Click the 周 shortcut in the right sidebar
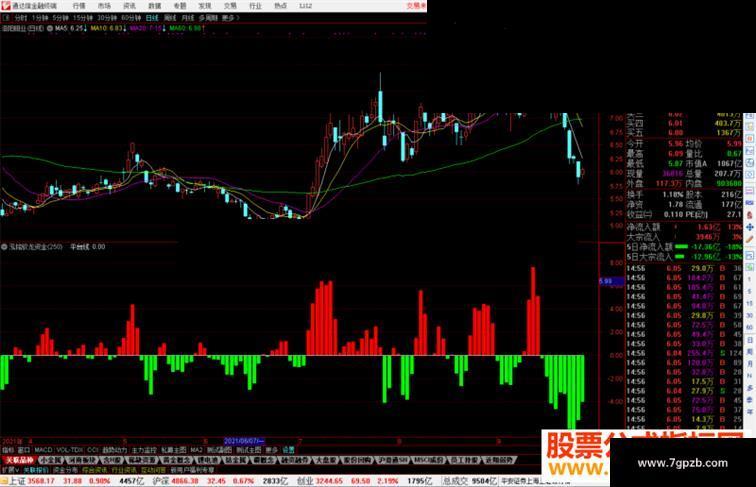The height and width of the screenshot is (487, 756). pos(750,352)
